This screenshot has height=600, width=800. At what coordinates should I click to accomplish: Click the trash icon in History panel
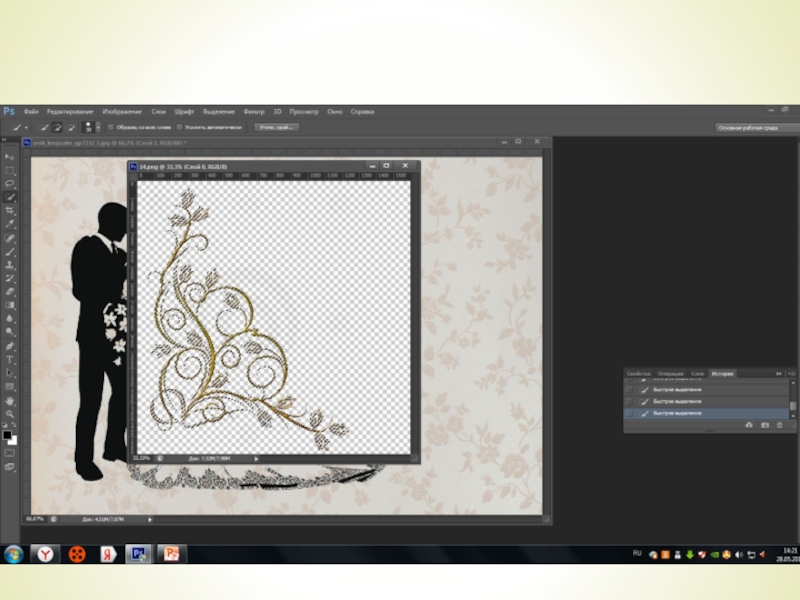click(779, 425)
